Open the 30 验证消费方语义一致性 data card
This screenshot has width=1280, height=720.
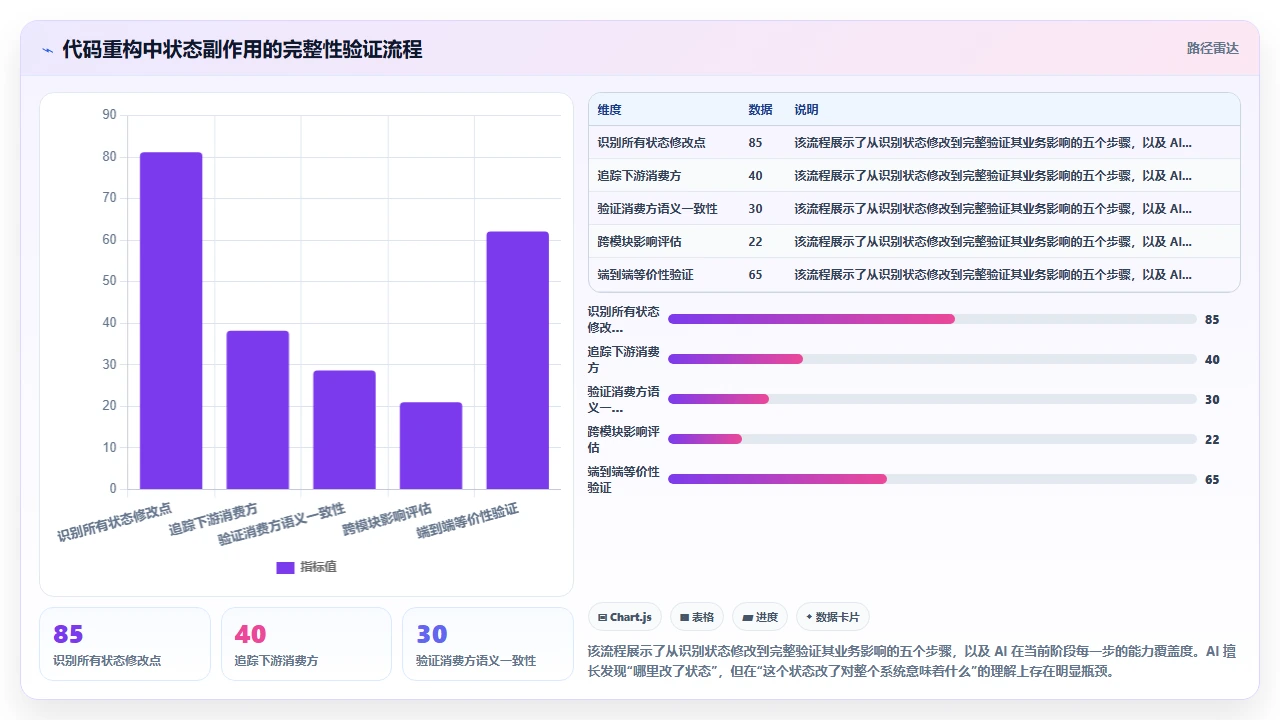pyautogui.click(x=488, y=644)
